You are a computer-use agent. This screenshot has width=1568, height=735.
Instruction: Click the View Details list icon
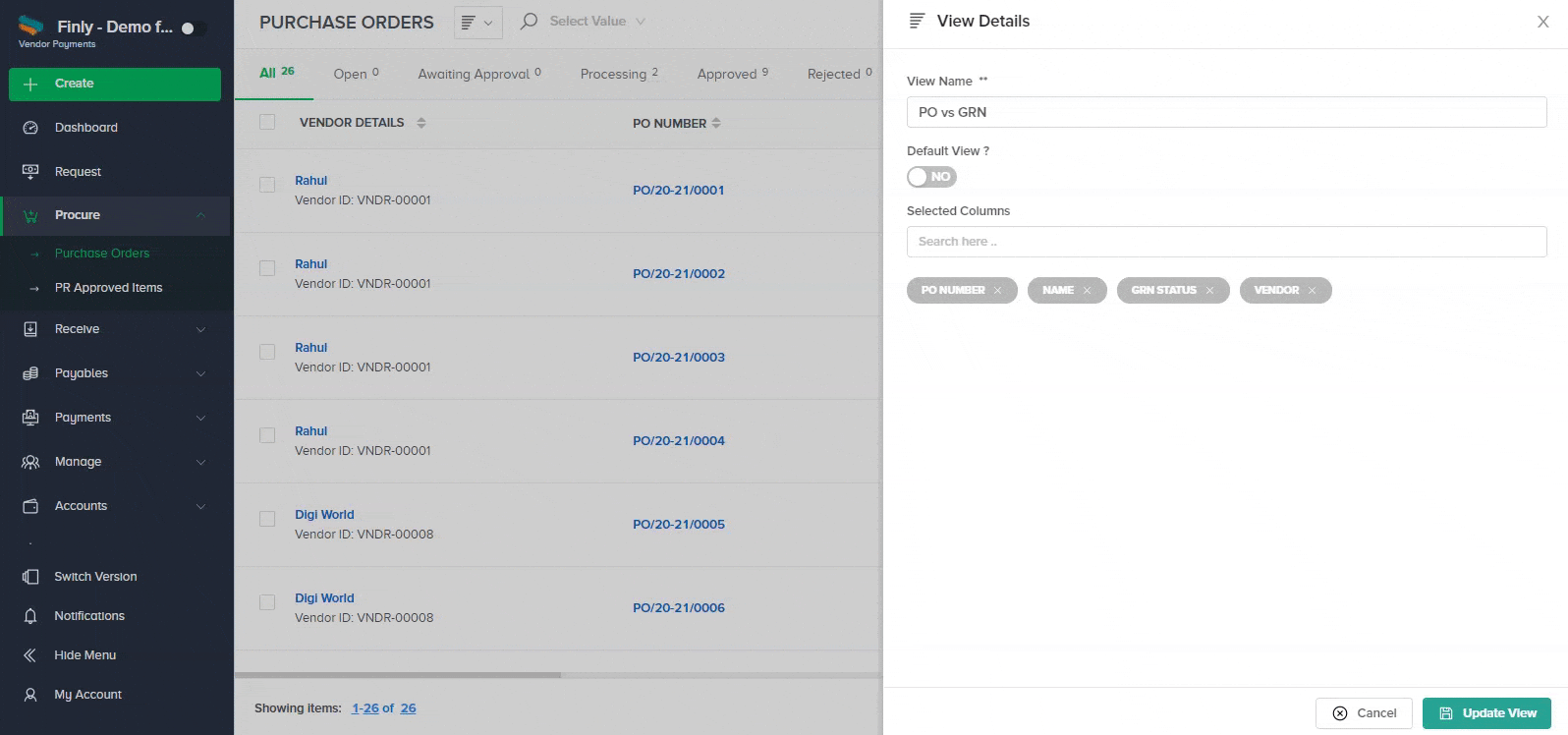(x=917, y=21)
